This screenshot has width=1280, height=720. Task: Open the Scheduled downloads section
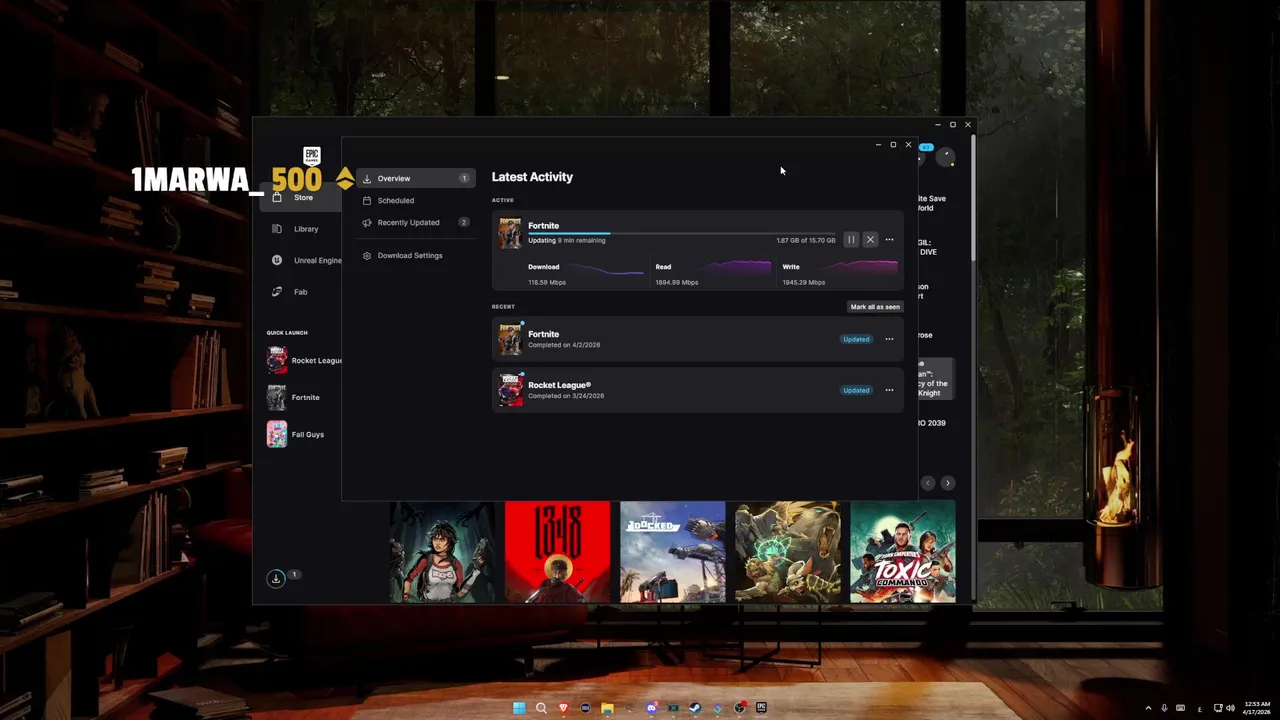[x=415, y=200]
